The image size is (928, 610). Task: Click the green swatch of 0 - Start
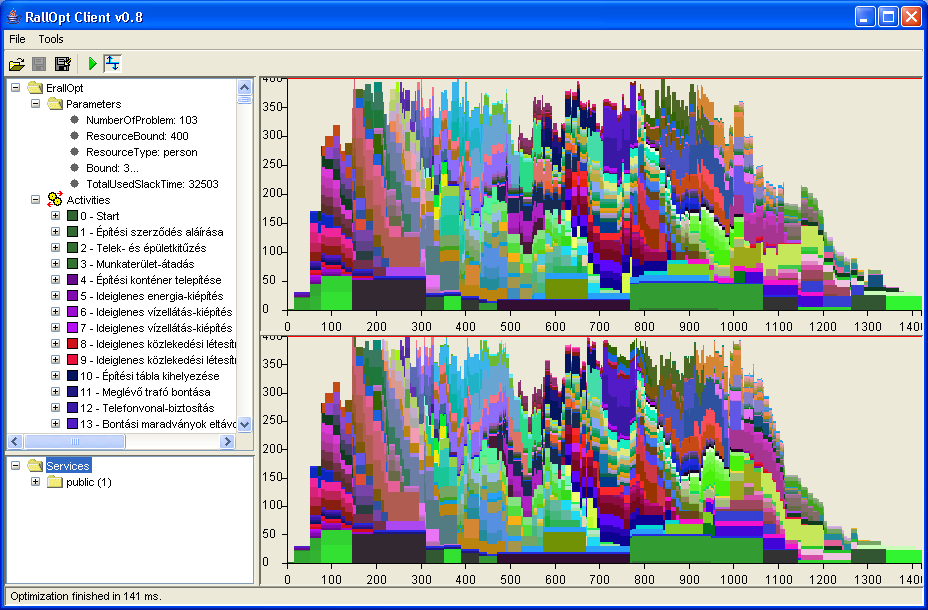pos(73,216)
